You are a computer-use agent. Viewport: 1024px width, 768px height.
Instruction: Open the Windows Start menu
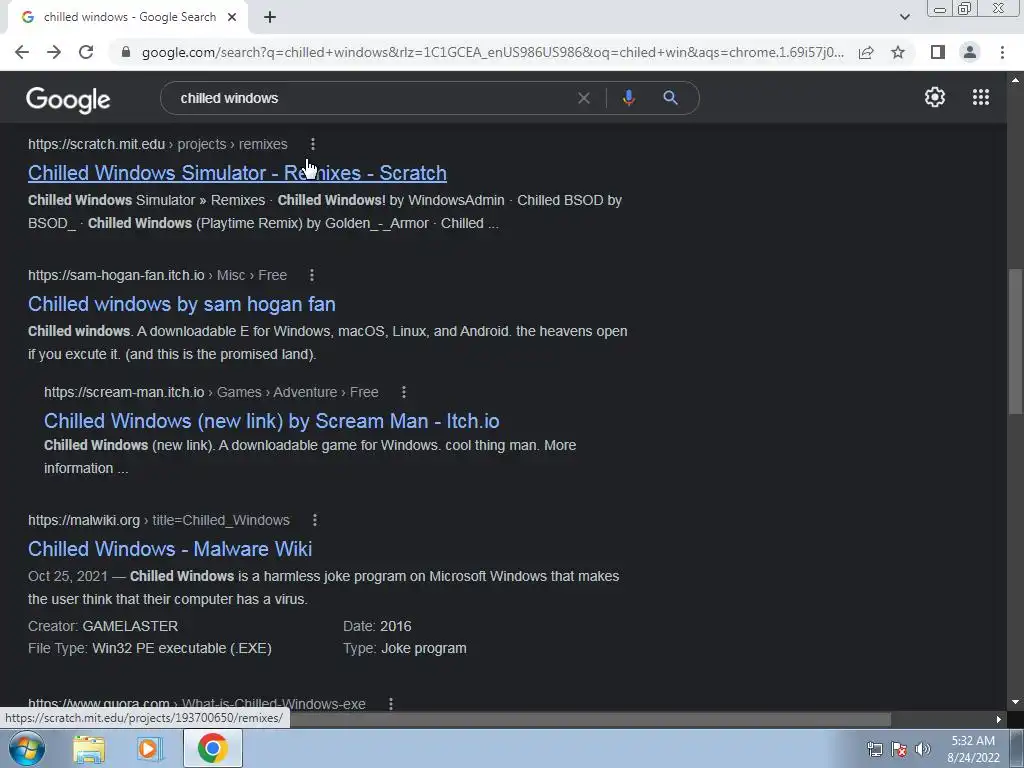click(27, 748)
